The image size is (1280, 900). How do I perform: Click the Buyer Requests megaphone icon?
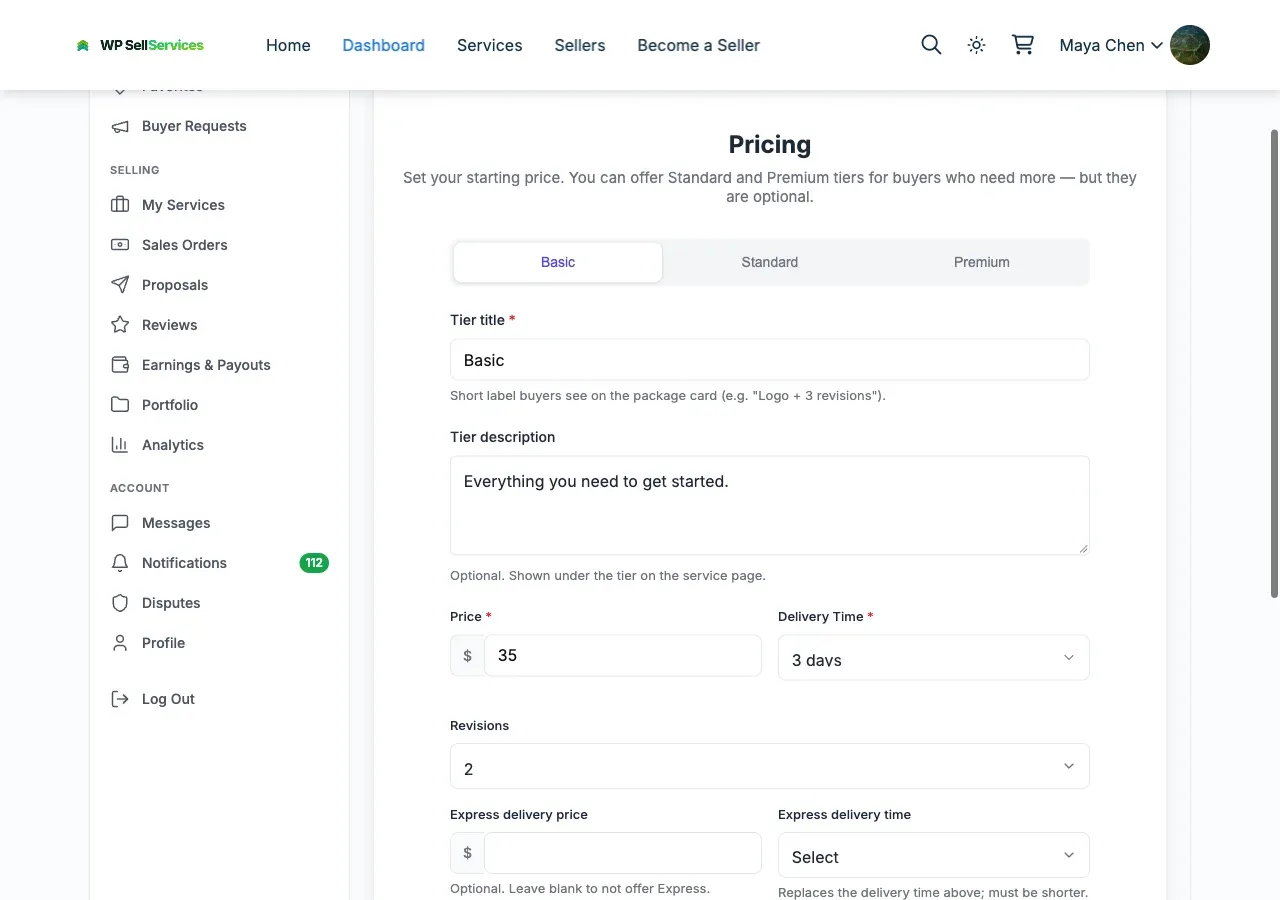click(120, 126)
